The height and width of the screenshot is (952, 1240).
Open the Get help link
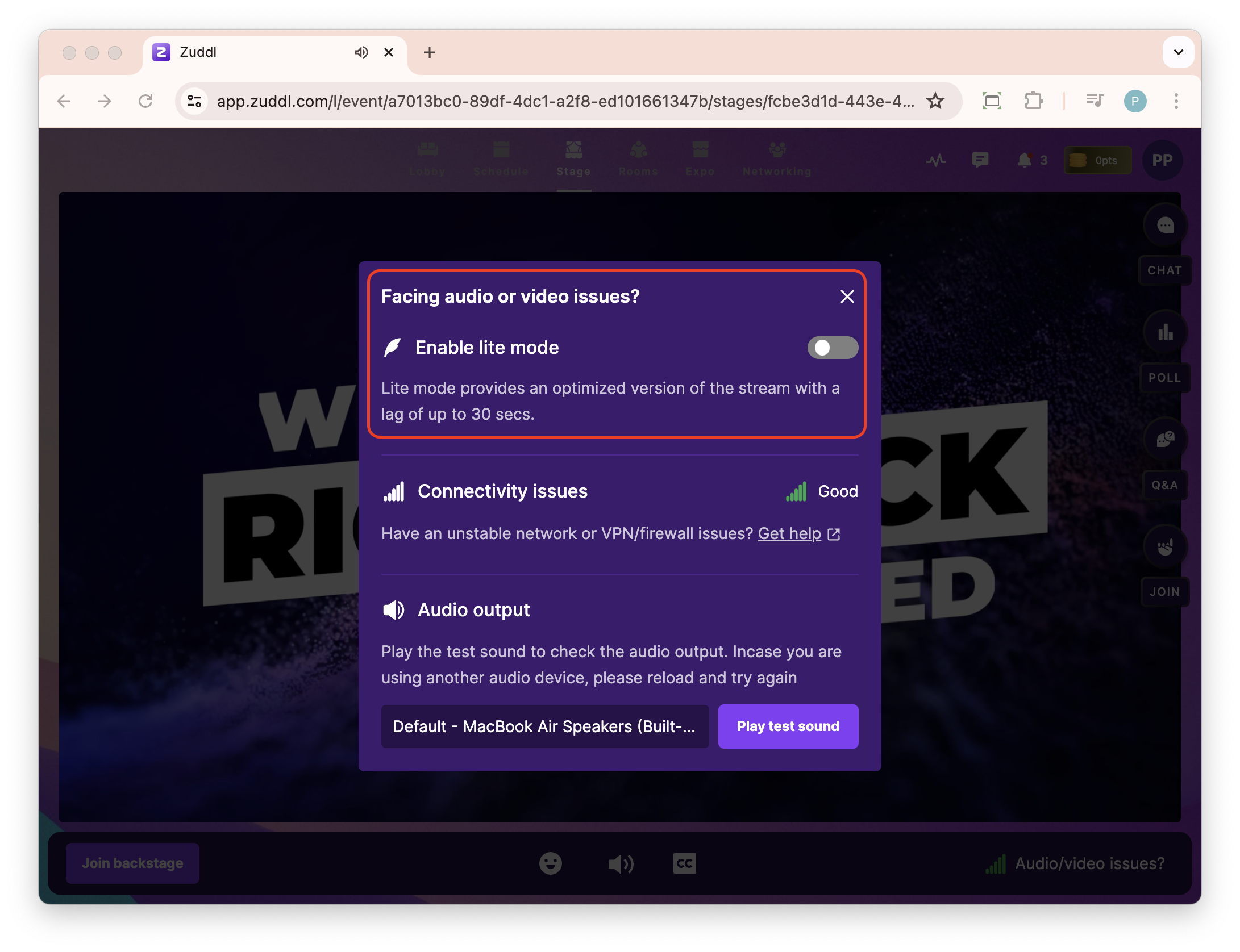pyautogui.click(x=789, y=533)
